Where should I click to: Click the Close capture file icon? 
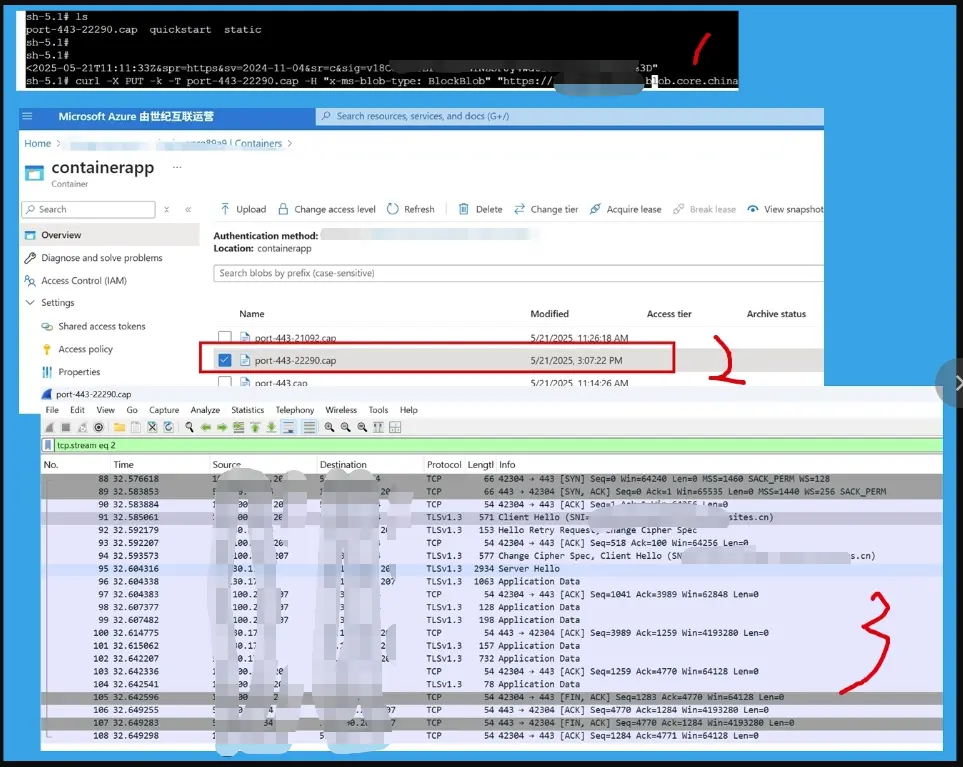click(152, 427)
